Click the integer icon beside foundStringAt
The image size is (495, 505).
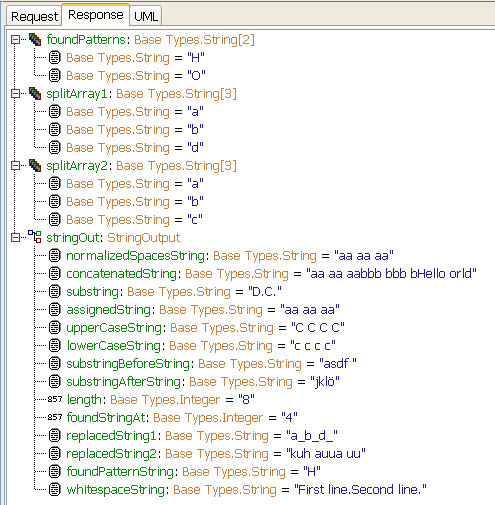(55, 417)
